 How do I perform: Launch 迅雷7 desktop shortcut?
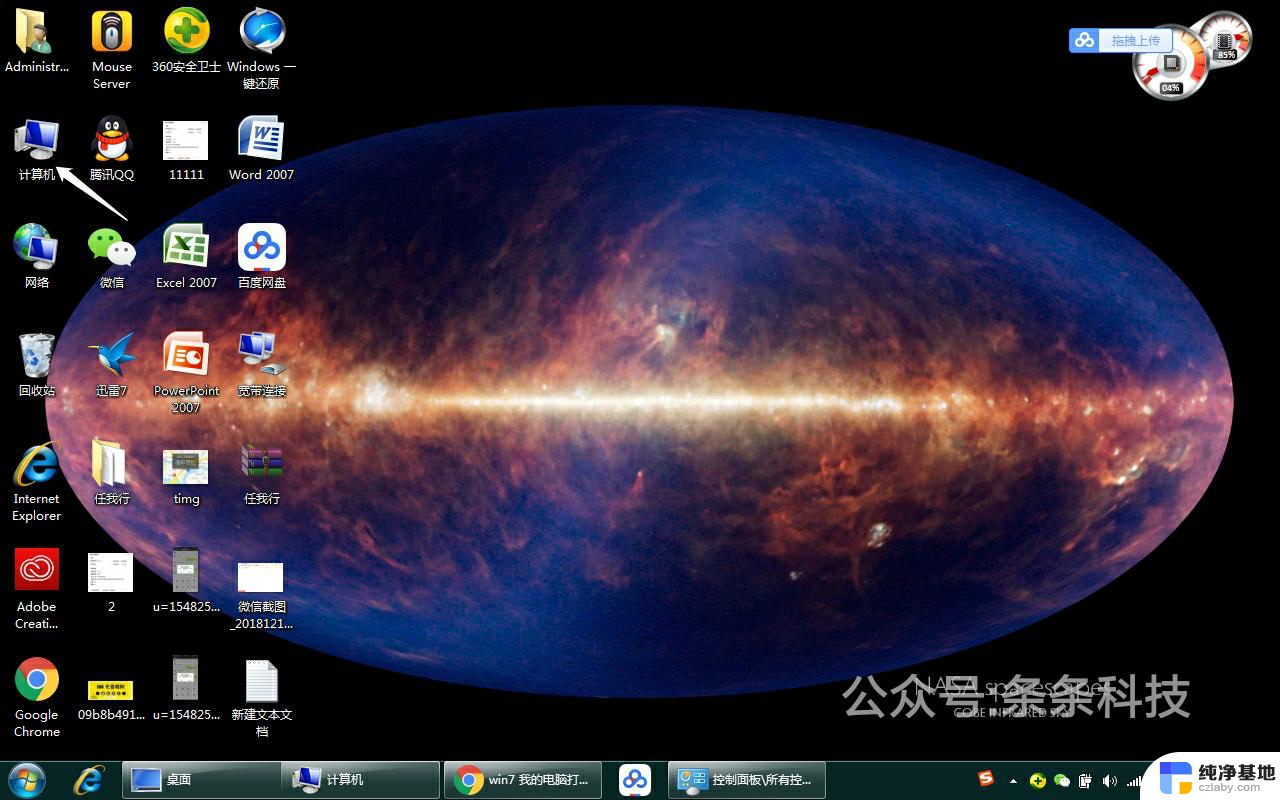pyautogui.click(x=112, y=366)
